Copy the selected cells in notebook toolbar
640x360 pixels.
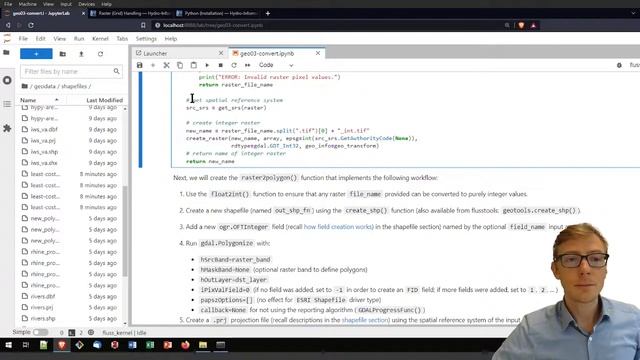[x=180, y=65]
